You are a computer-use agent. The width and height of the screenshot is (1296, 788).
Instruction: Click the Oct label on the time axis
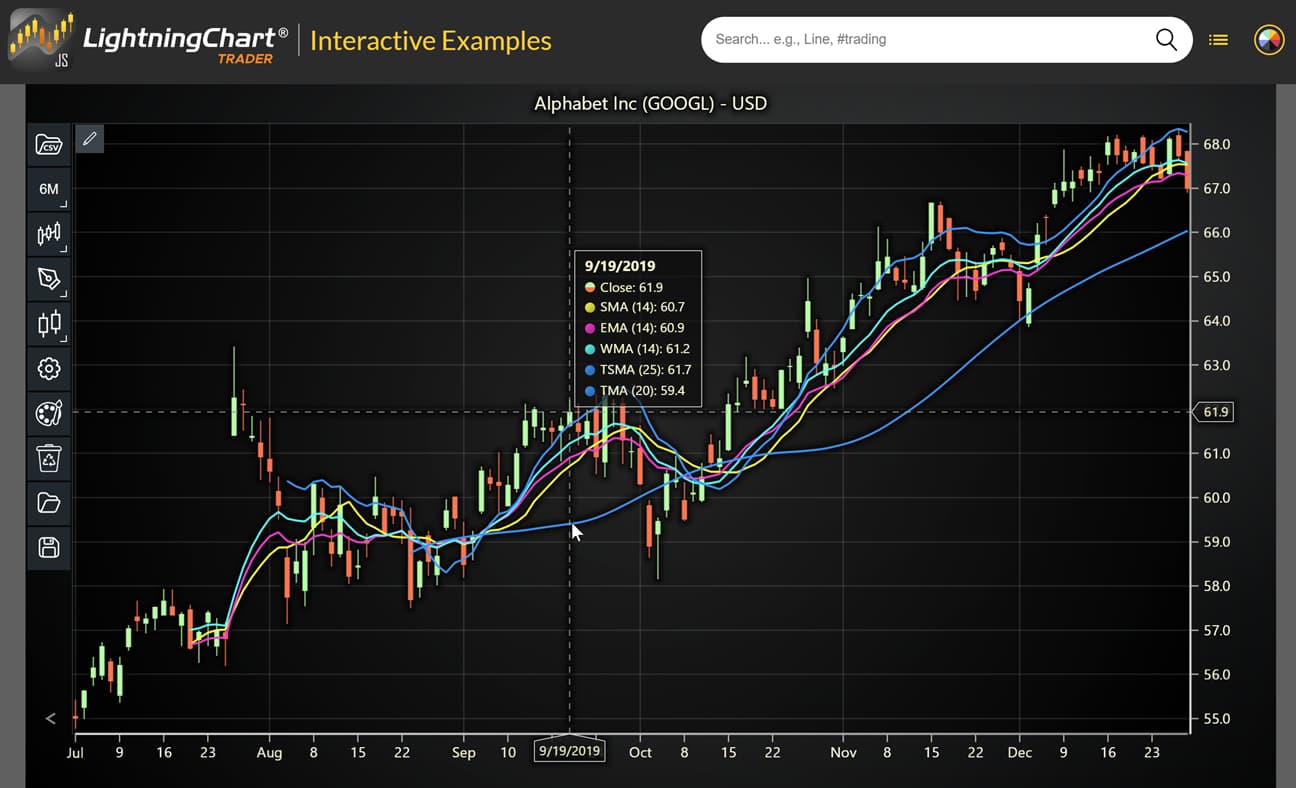pyautogui.click(x=640, y=752)
